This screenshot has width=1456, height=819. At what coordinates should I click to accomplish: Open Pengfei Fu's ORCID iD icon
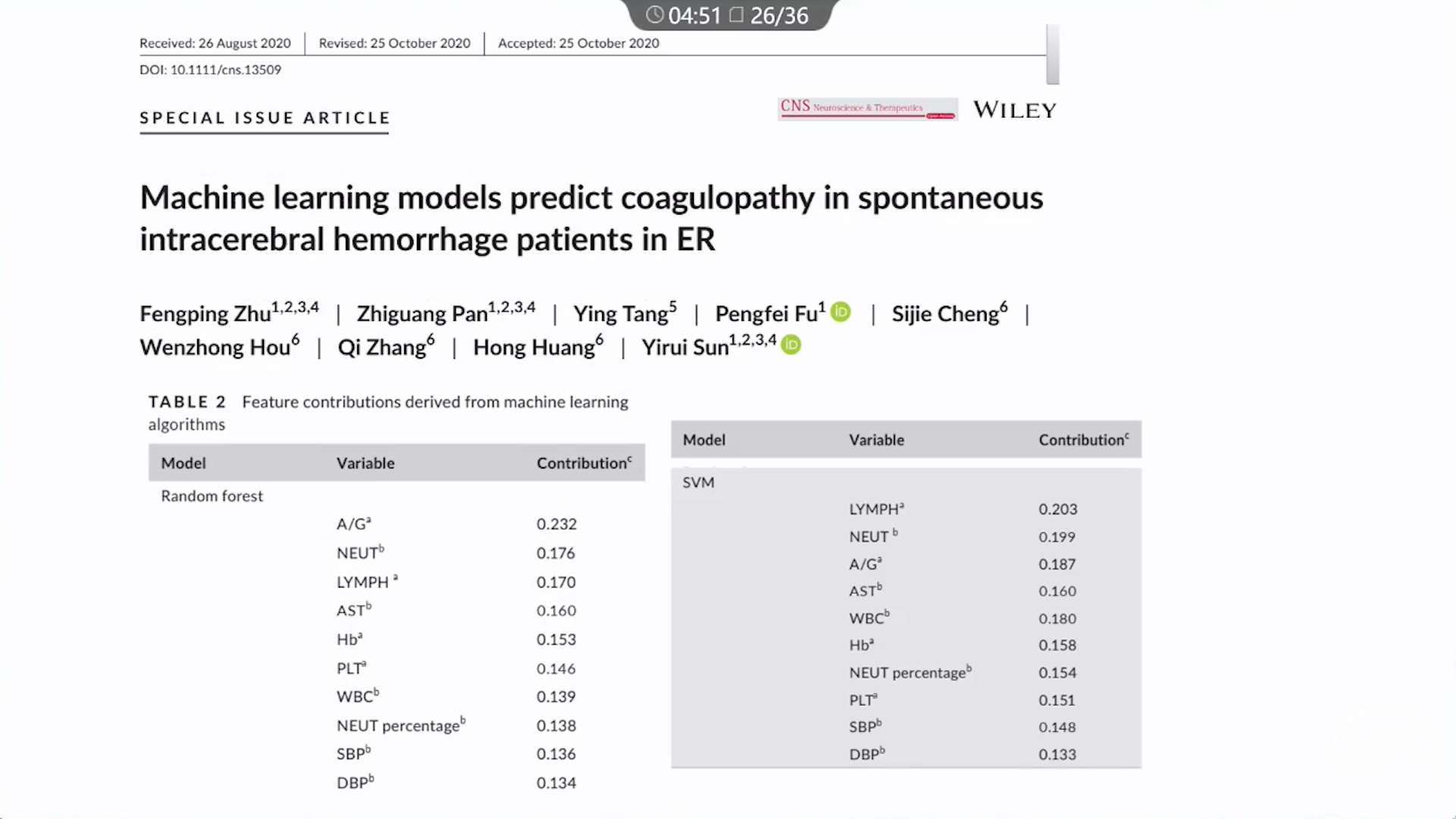[x=840, y=312]
